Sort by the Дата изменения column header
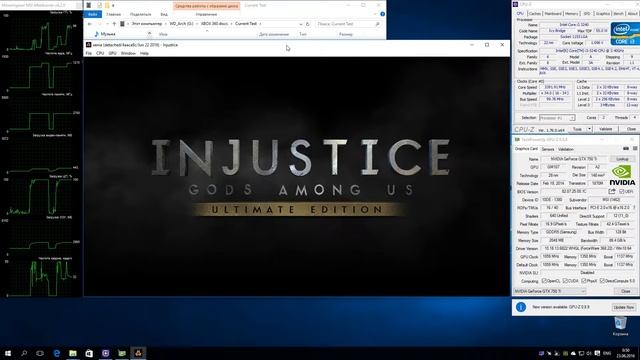This screenshot has width=640, height=360. (x=274, y=34)
